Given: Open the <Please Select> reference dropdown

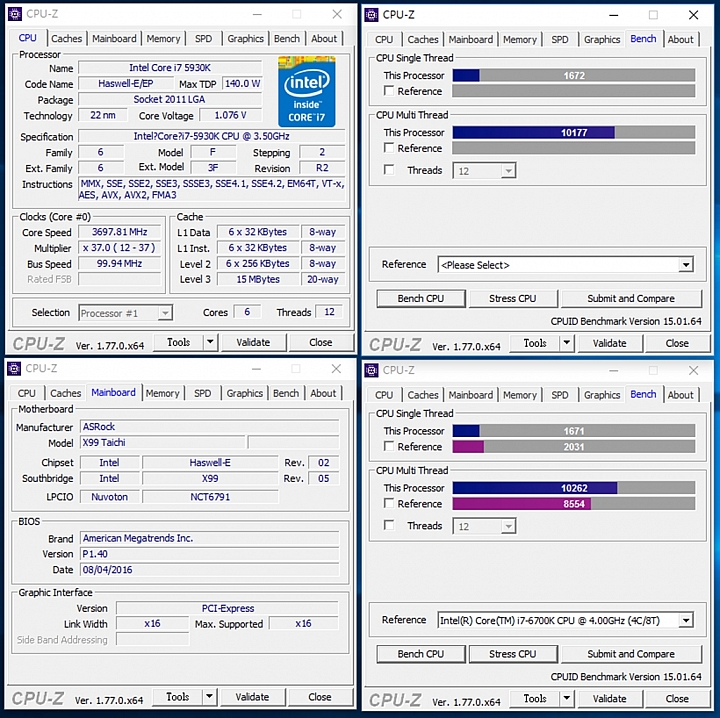Looking at the screenshot, I should (x=686, y=265).
